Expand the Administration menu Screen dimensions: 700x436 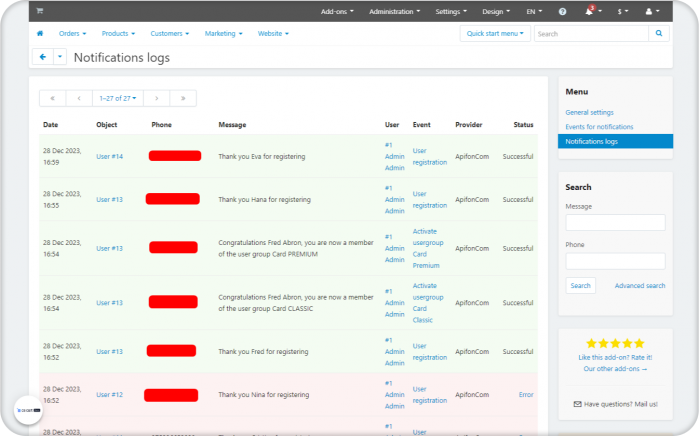(394, 12)
